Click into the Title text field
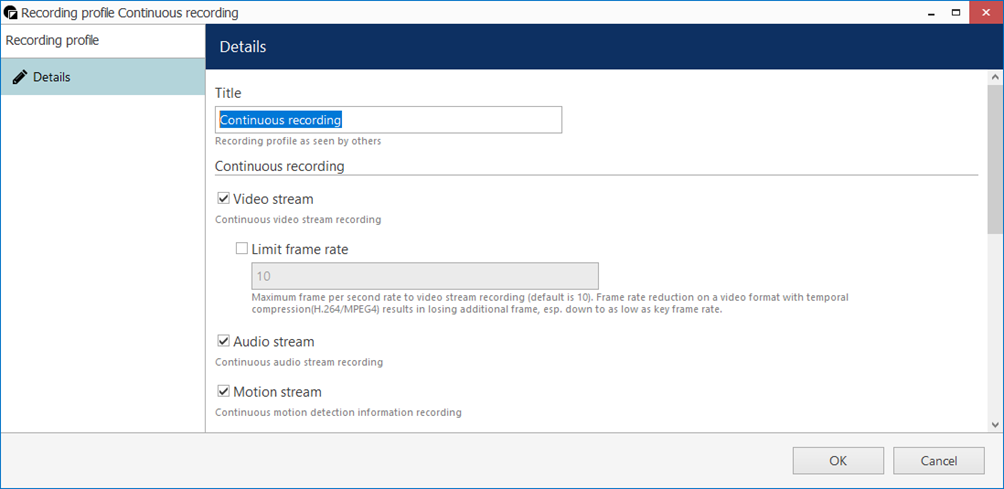1004x489 pixels. [x=388, y=120]
